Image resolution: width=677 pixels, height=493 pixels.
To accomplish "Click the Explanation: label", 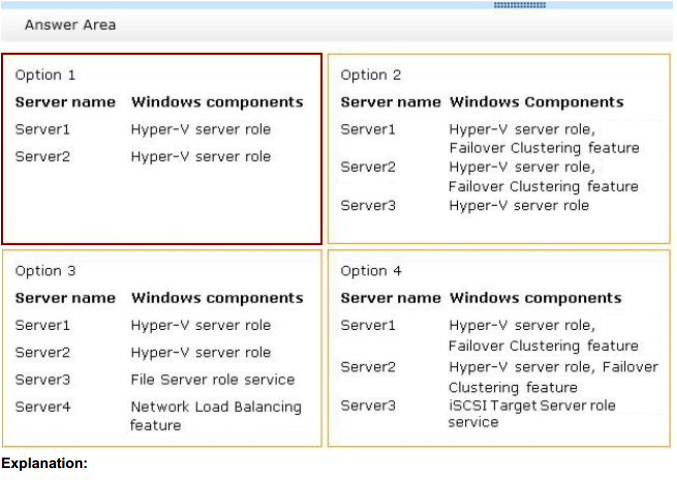I will pyautogui.click(x=44, y=463).
